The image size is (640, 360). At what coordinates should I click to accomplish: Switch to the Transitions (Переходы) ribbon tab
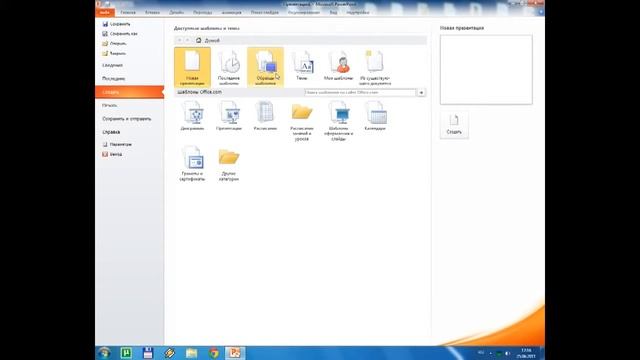202,13
